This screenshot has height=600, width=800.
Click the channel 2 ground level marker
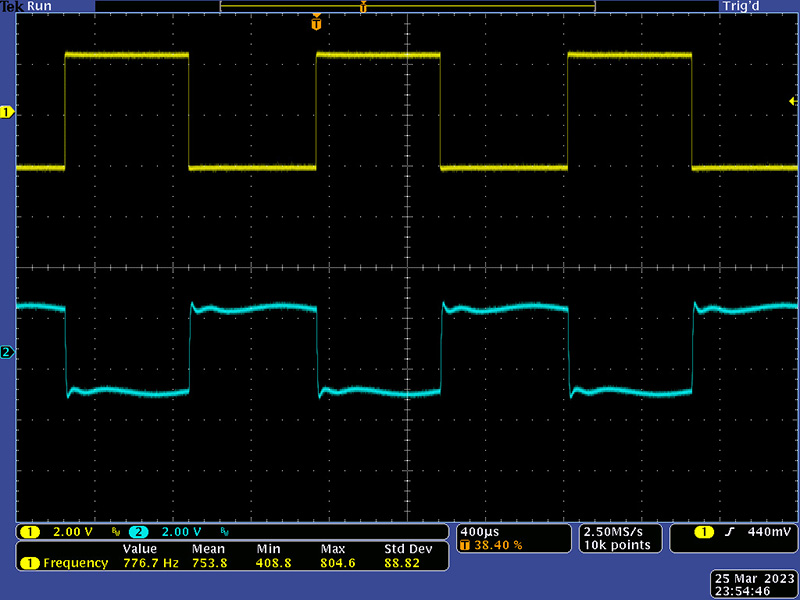tap(7, 352)
